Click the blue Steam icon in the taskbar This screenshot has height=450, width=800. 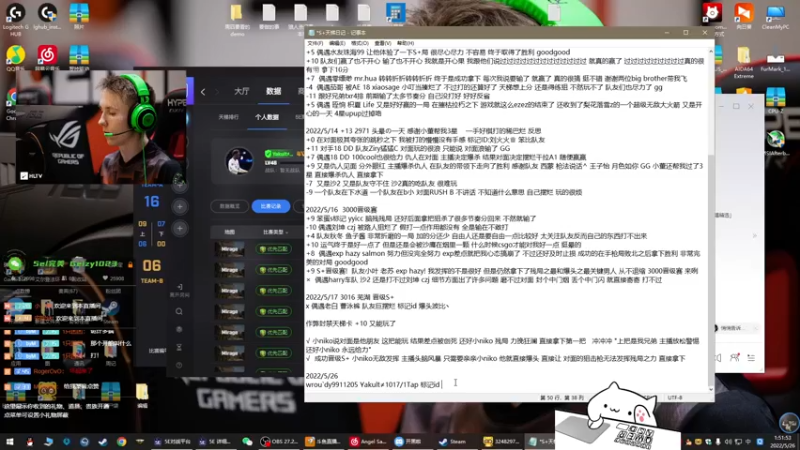point(103,441)
